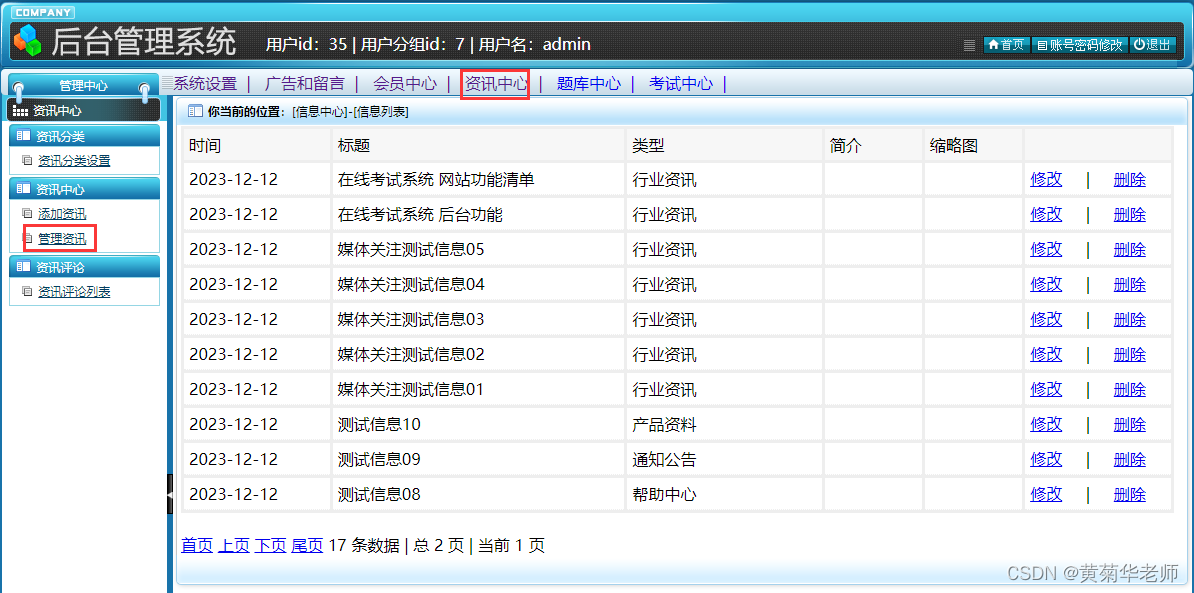The image size is (1194, 593).
Task: Open 添加资讯 link in sidebar
Action: [x=62, y=214]
